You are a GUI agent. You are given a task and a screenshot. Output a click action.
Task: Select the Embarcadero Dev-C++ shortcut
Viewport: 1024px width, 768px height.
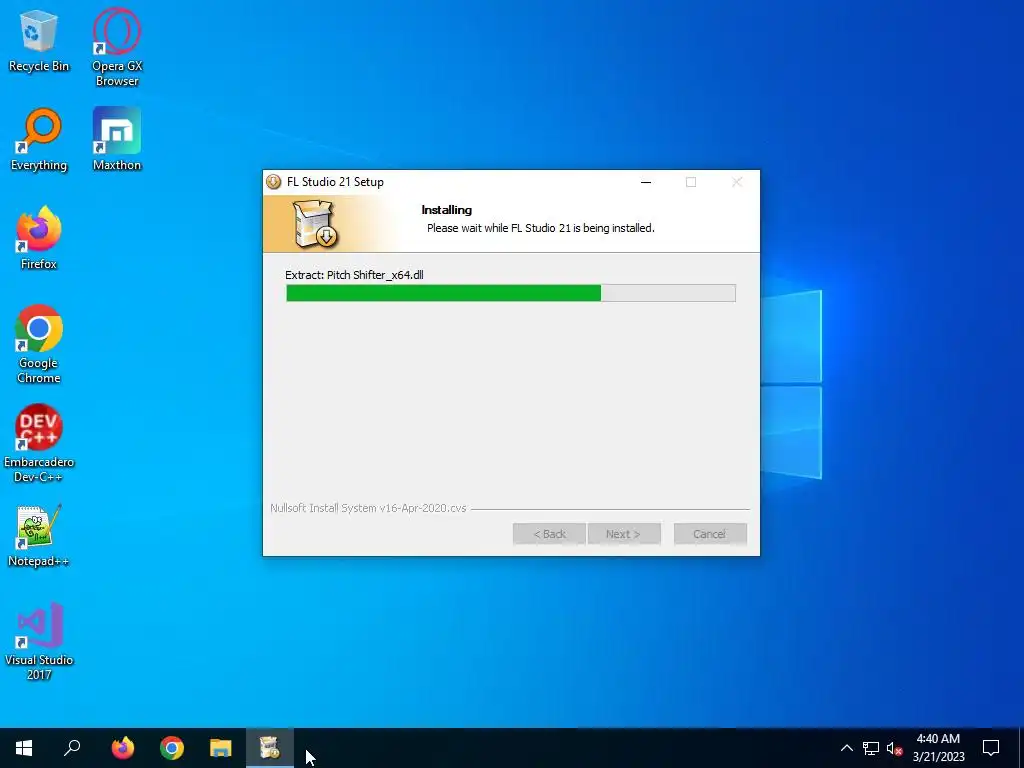point(39,443)
